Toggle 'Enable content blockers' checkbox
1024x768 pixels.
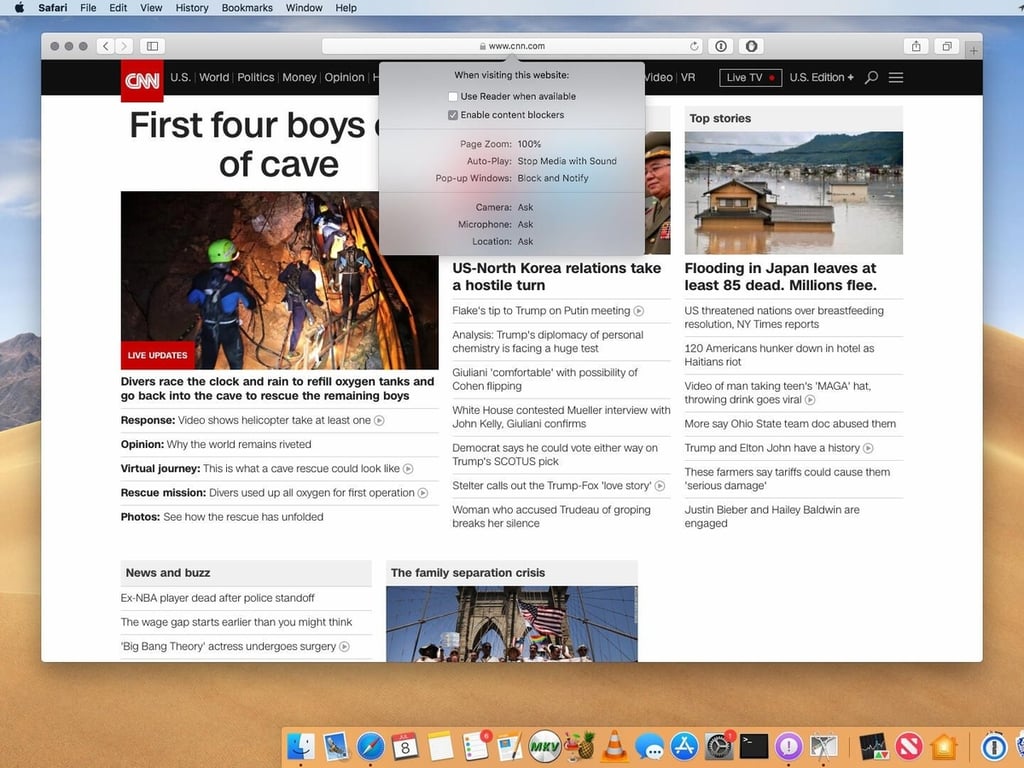453,115
